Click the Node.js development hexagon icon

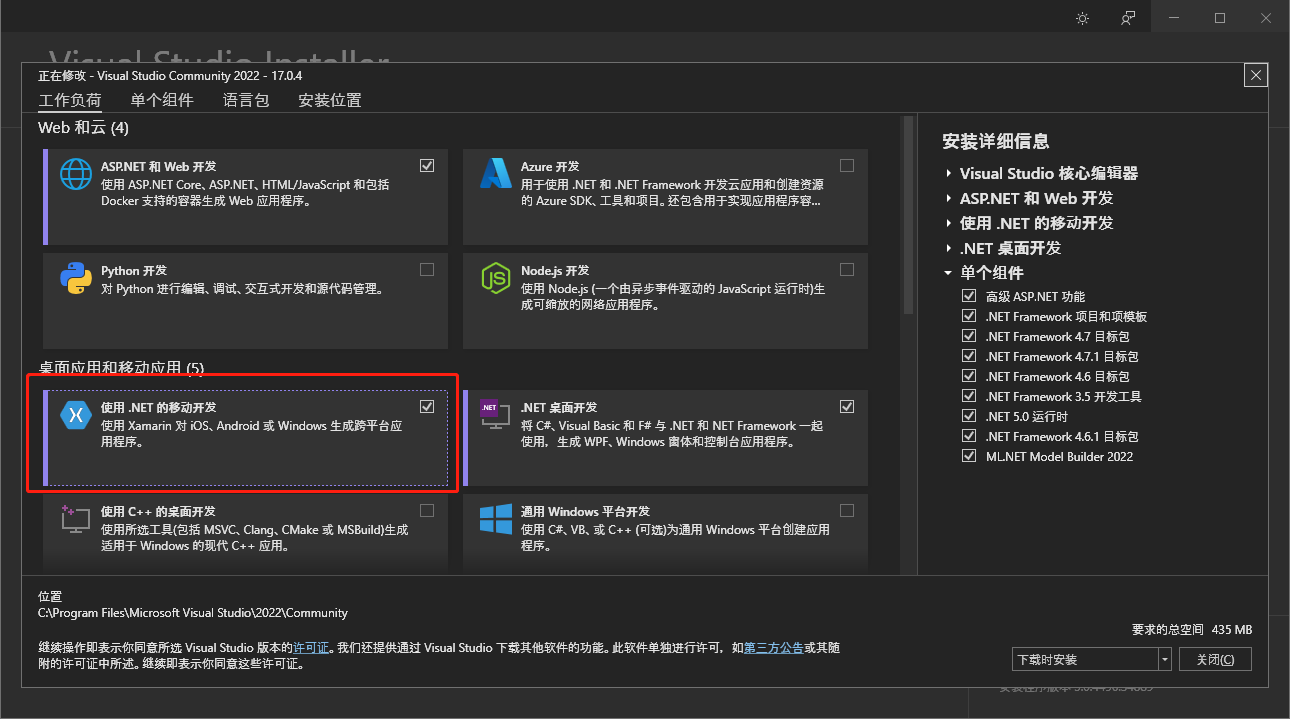[x=496, y=278]
